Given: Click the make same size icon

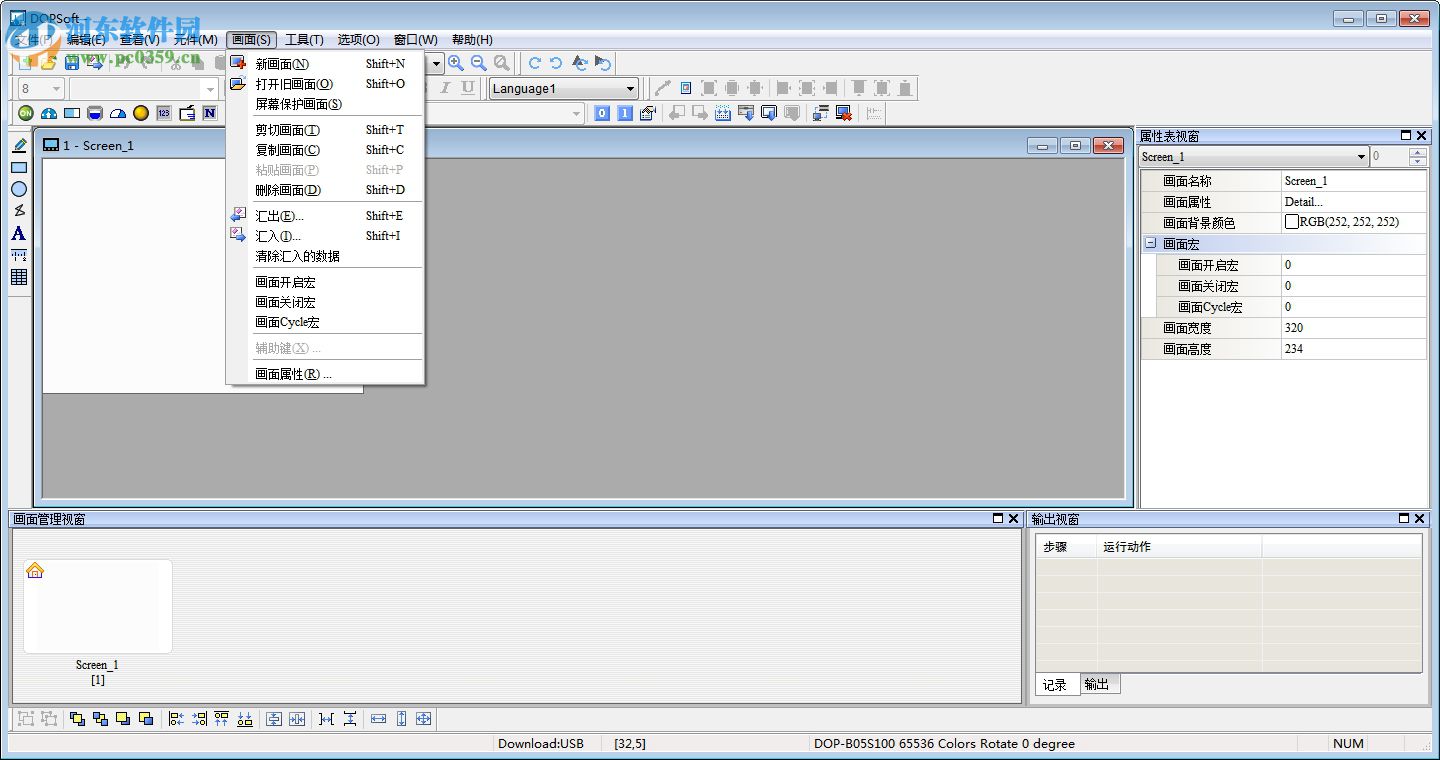Looking at the screenshot, I should pos(423,719).
